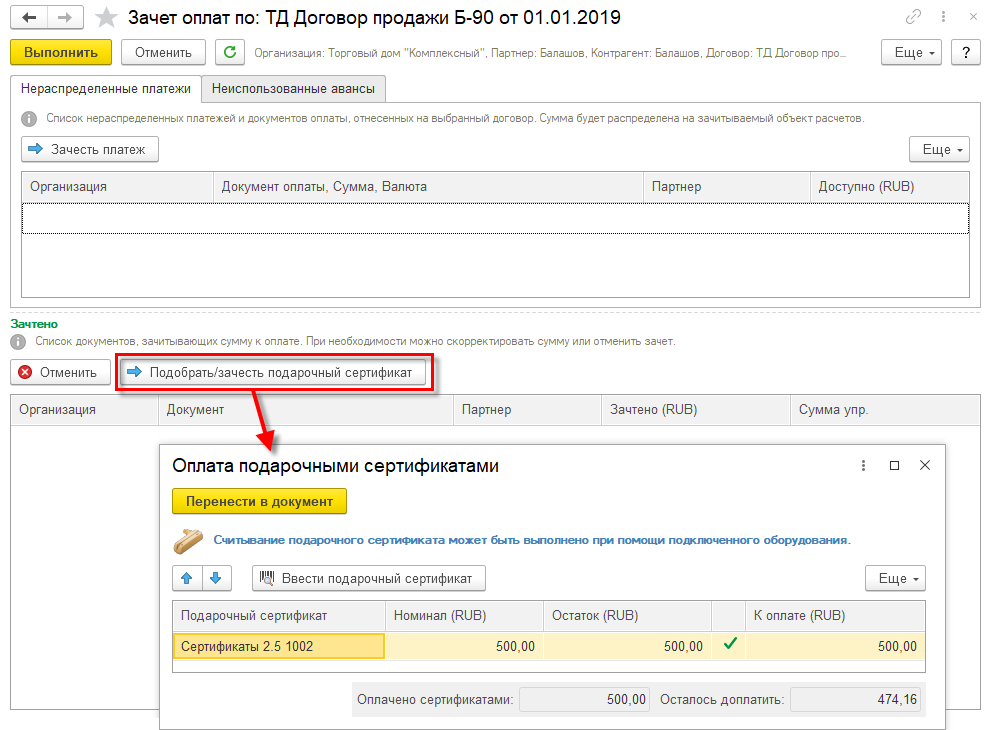Image resolution: width=994 pixels, height=730 pixels.
Task: Select the Нераспределенные платежи tab
Action: (x=106, y=89)
